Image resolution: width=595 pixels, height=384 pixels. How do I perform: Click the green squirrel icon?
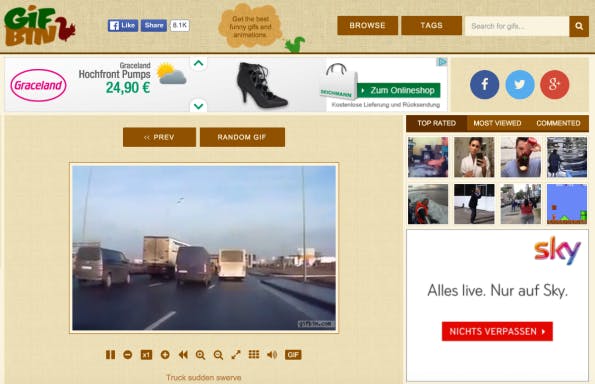(294, 45)
